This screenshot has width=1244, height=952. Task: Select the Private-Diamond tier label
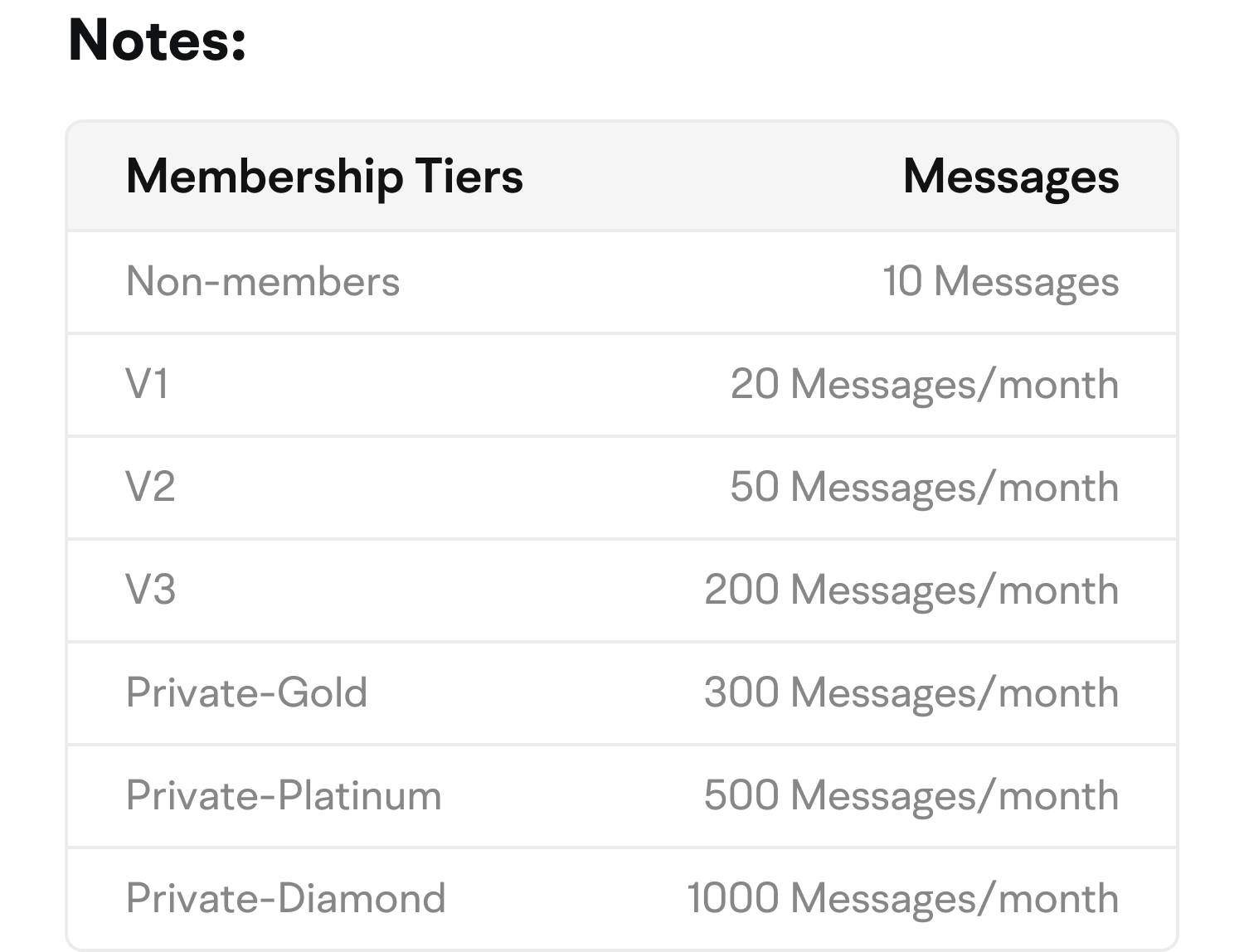coord(286,898)
